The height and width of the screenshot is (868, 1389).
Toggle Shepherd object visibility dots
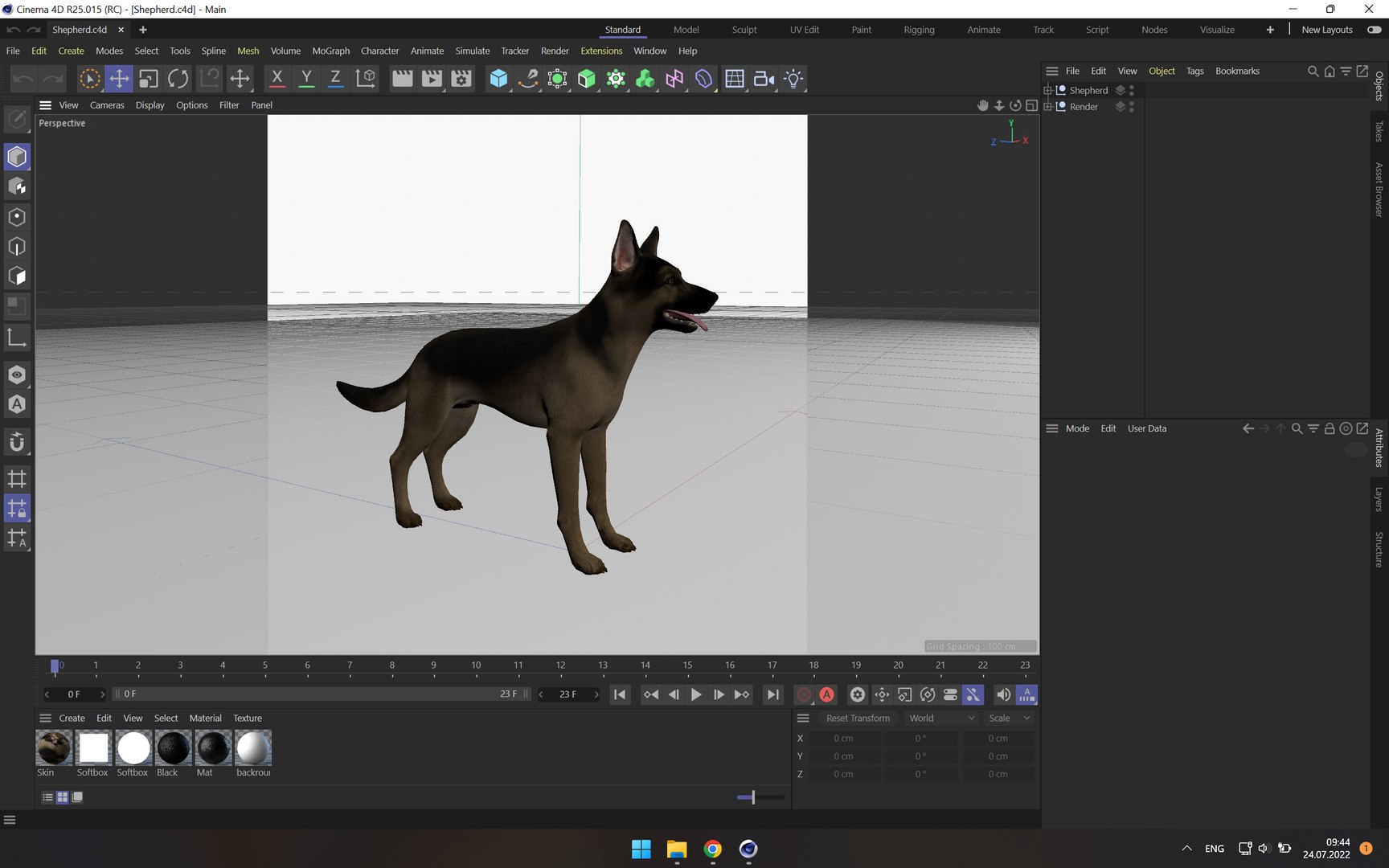[1132, 91]
